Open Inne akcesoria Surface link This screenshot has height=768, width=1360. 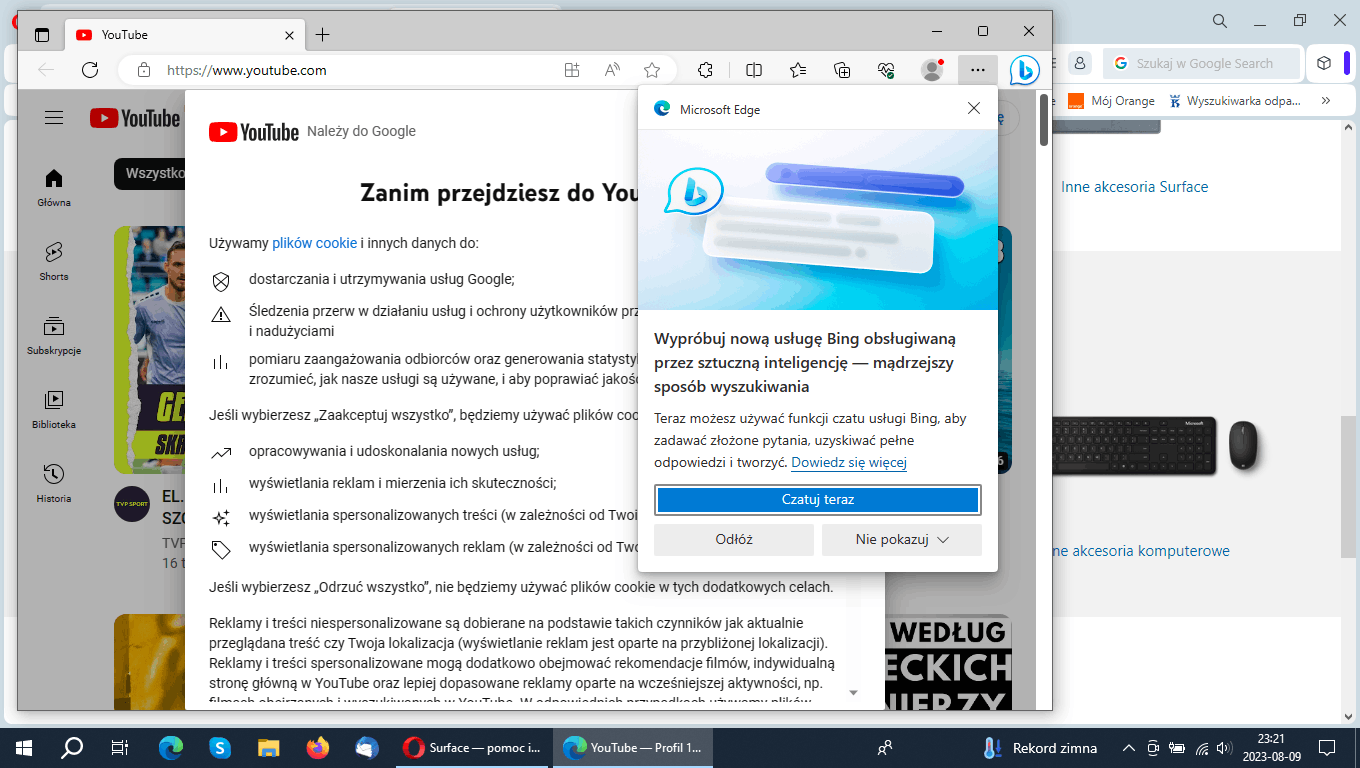1134,187
